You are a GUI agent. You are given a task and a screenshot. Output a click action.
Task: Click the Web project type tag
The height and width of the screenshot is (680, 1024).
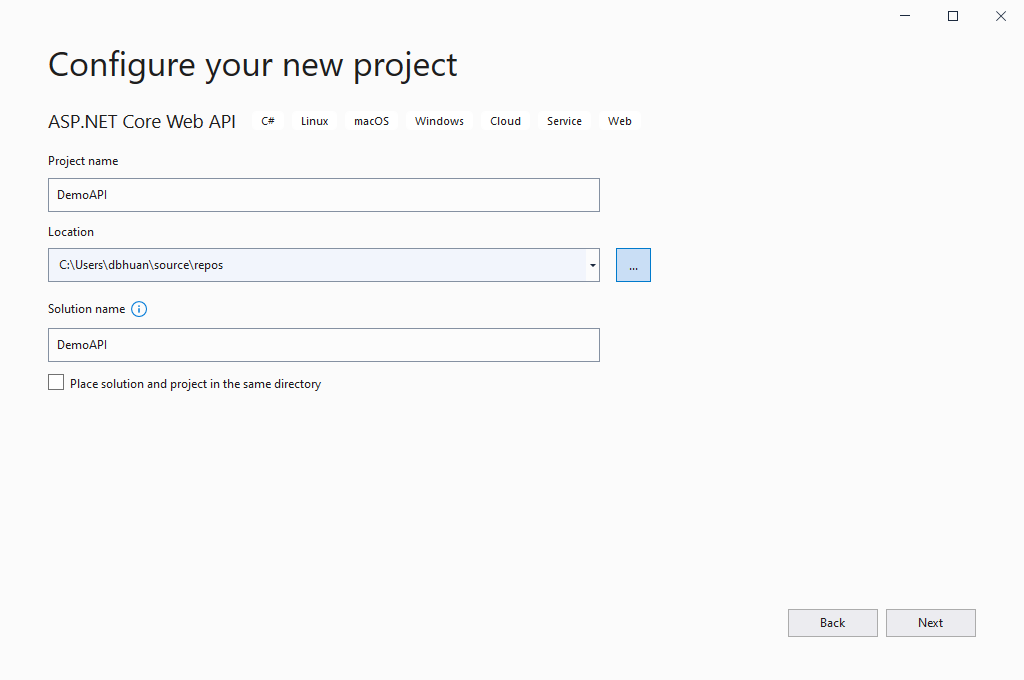point(620,121)
